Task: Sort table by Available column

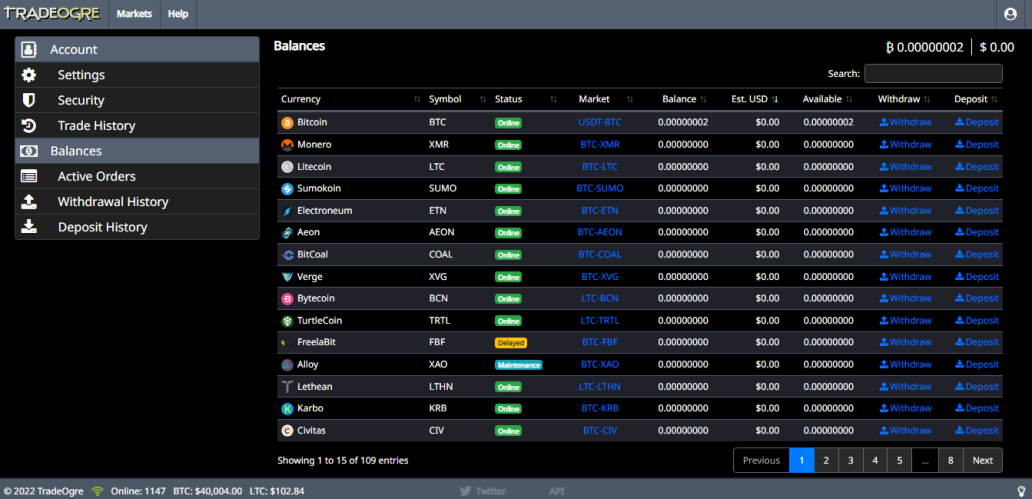Action: pos(822,99)
